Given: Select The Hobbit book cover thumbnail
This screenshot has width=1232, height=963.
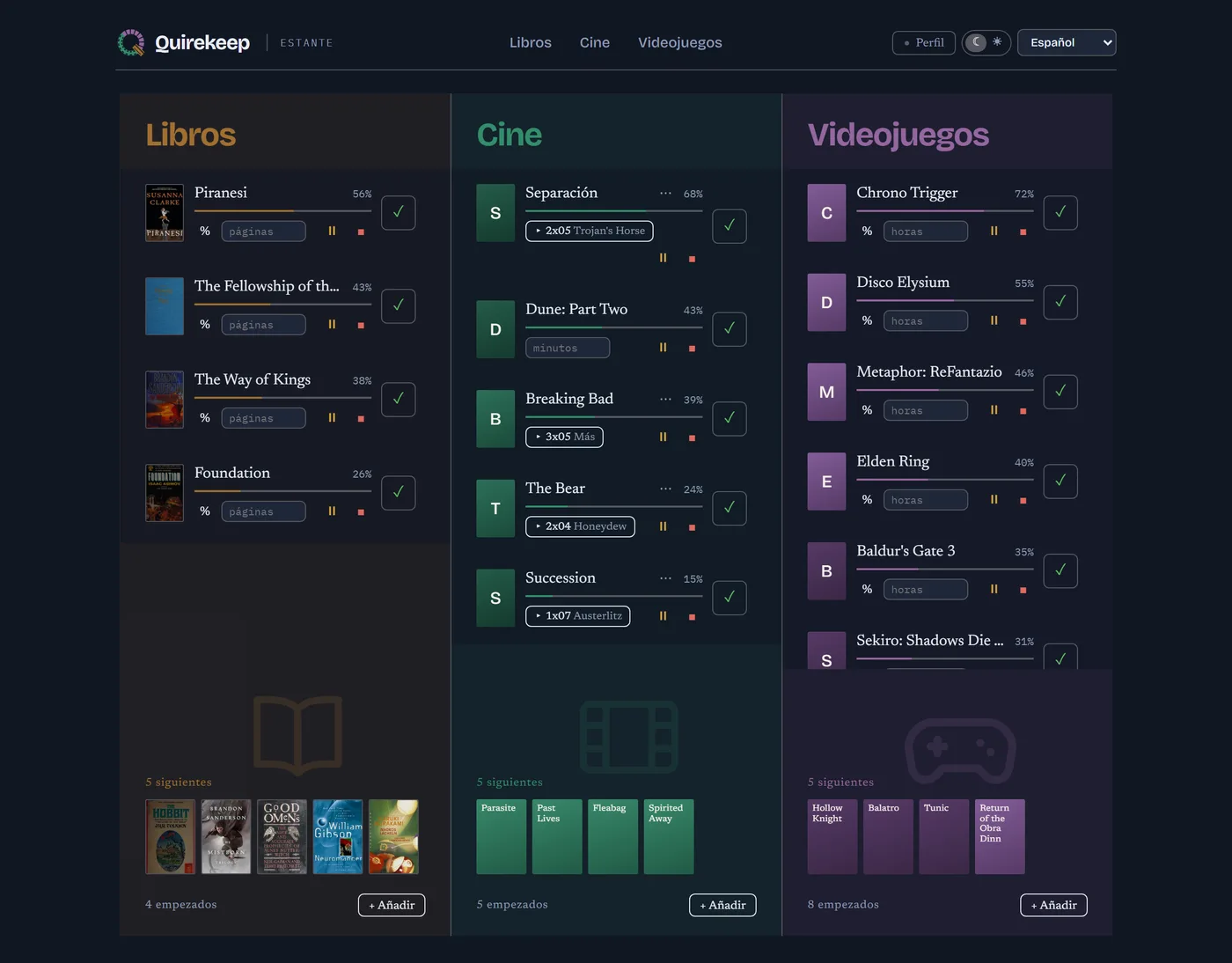Looking at the screenshot, I should 171,837.
